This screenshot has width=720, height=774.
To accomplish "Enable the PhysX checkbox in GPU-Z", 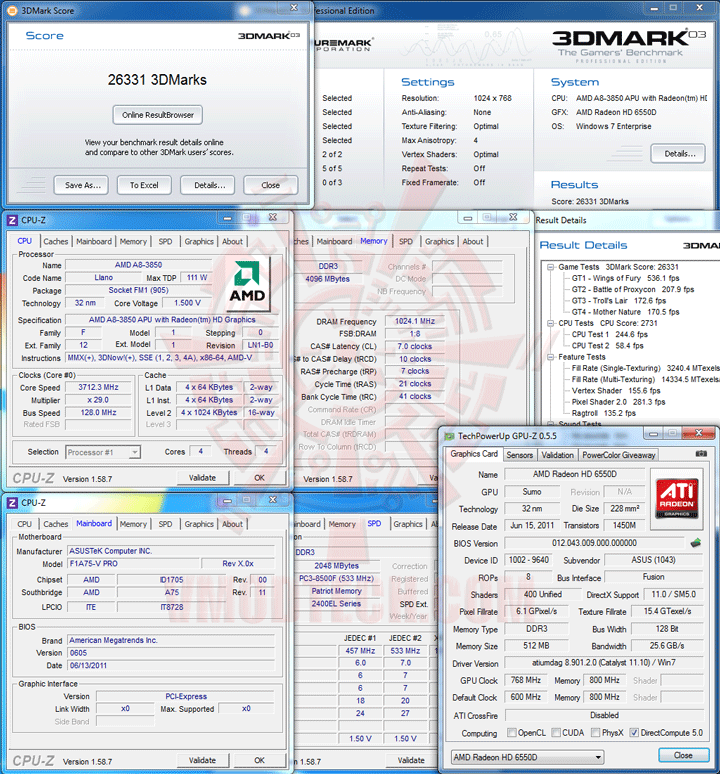I will (x=596, y=732).
